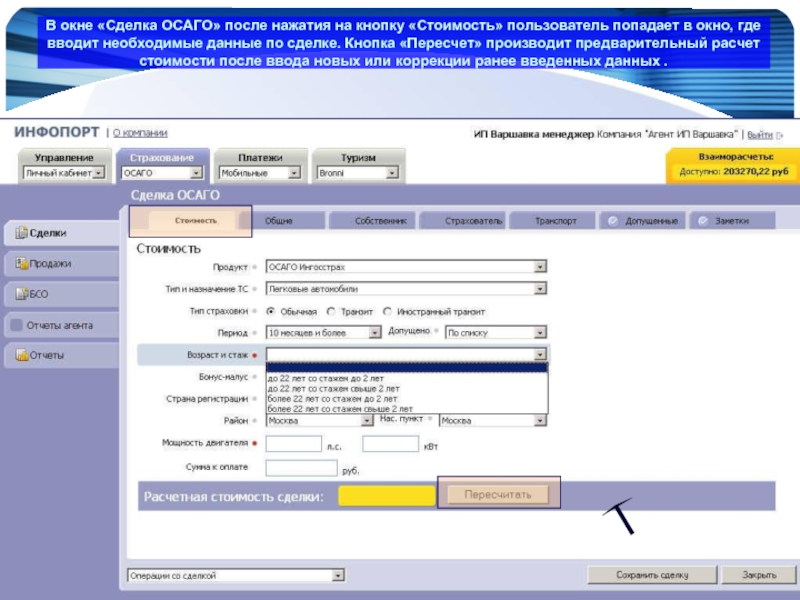Select the Транзит radio button
Screen dimensions: 800x600
[x=331, y=311]
